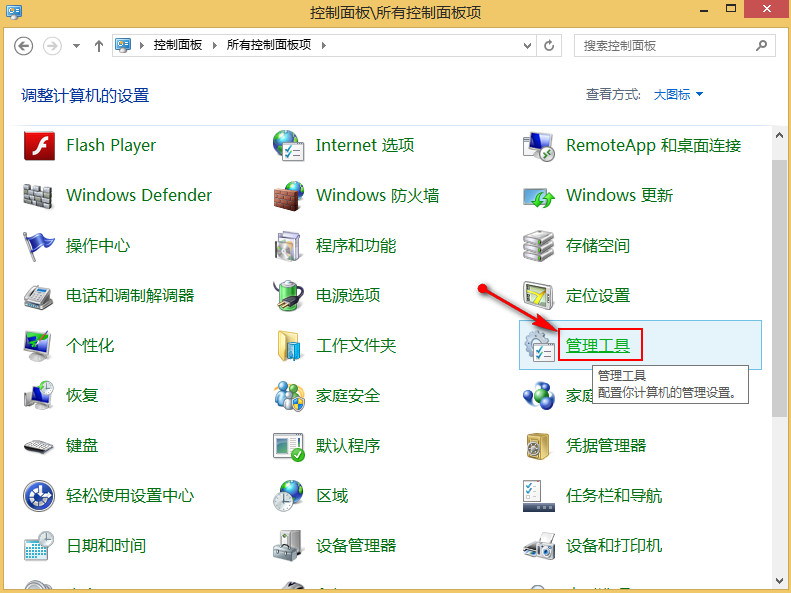The height and width of the screenshot is (593, 791).
Task: Open the Internet 选项 globe icon
Action: 289,146
